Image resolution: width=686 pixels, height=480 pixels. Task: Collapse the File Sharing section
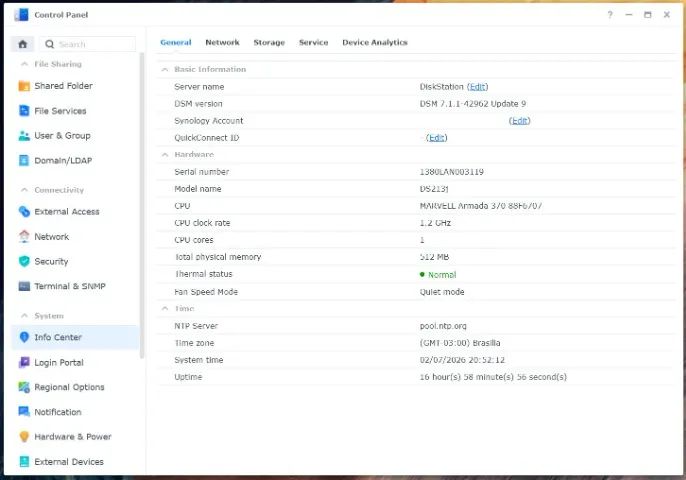coord(24,64)
